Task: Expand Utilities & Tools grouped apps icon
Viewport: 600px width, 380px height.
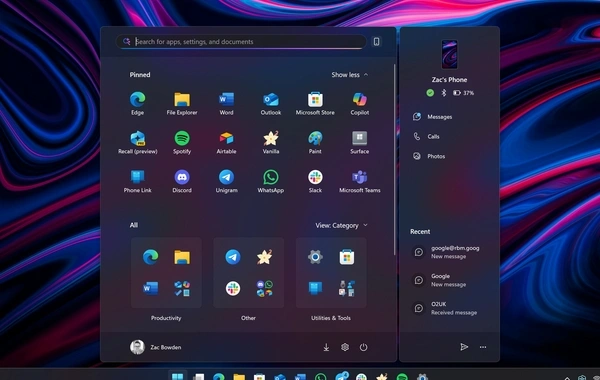Action: click(x=347, y=289)
